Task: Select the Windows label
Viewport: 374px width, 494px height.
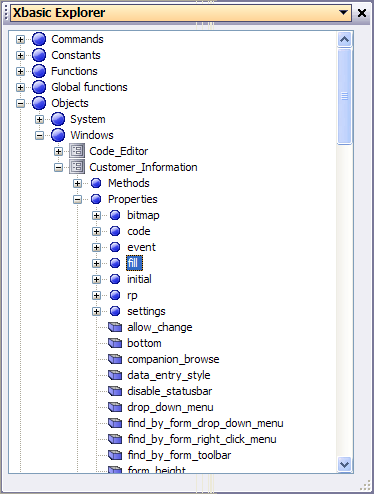Action: pyautogui.click(x=92, y=135)
